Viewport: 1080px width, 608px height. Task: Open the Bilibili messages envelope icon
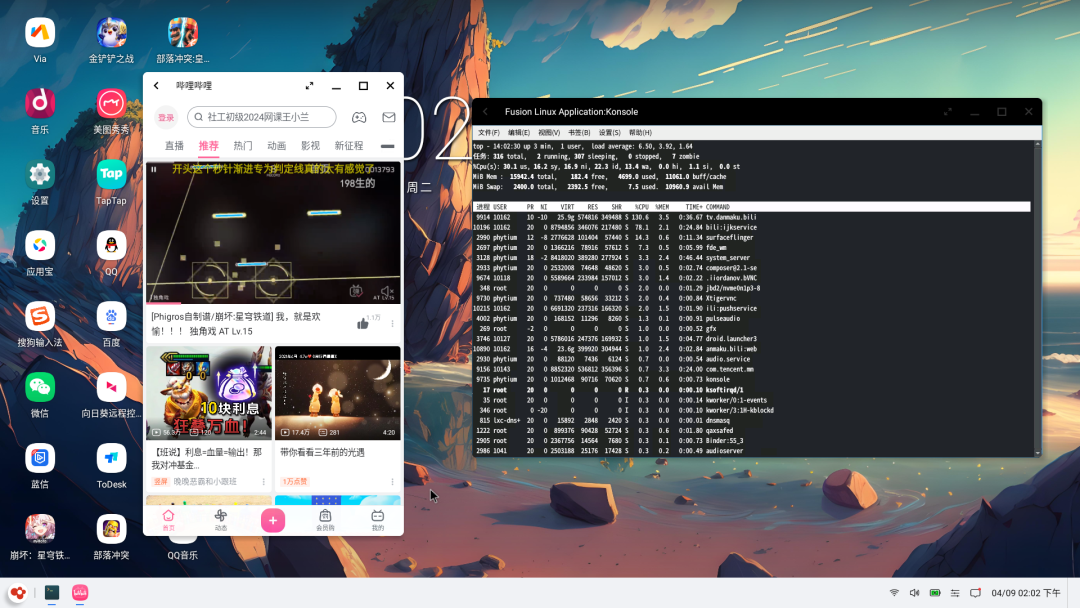[388, 117]
